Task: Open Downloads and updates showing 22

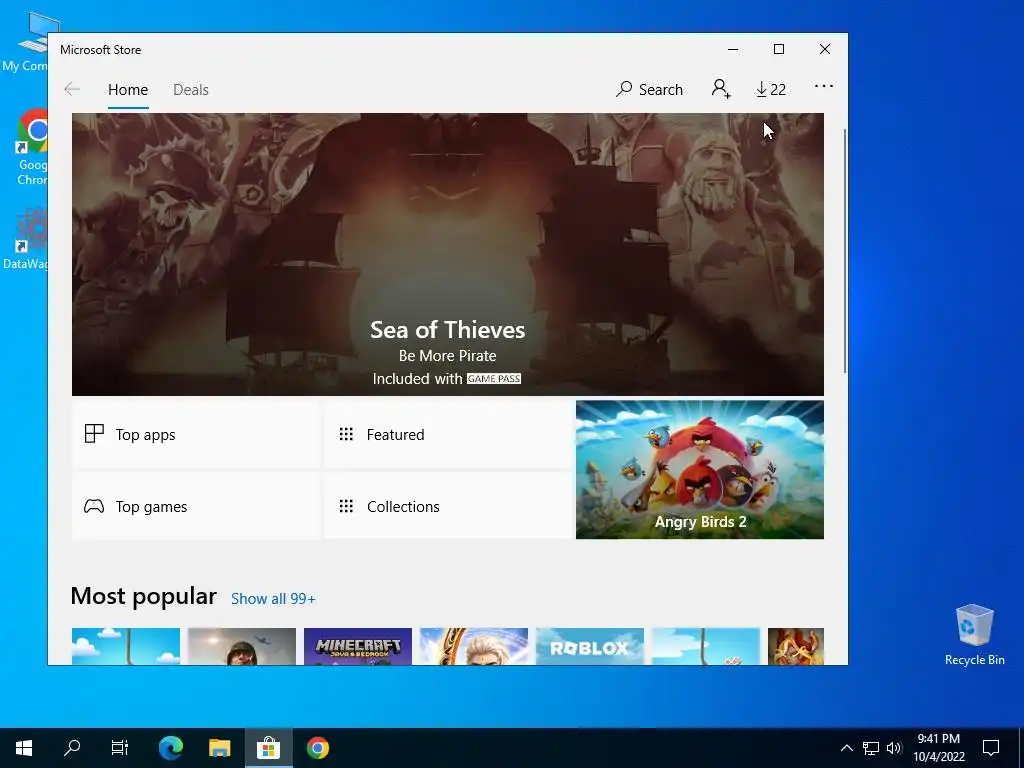Action: coord(771,89)
